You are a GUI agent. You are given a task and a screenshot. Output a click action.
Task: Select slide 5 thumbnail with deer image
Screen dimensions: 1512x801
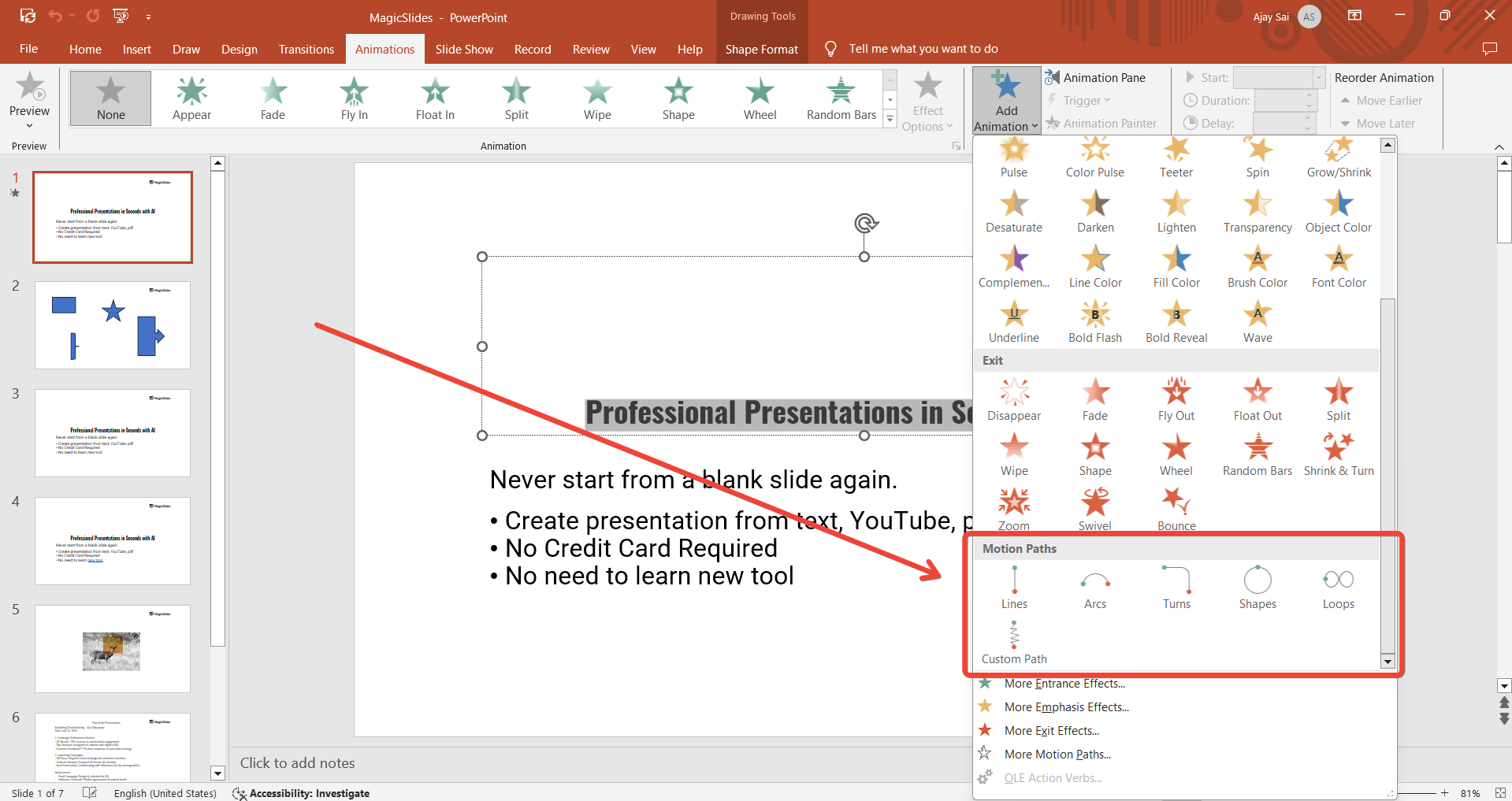tap(113, 649)
